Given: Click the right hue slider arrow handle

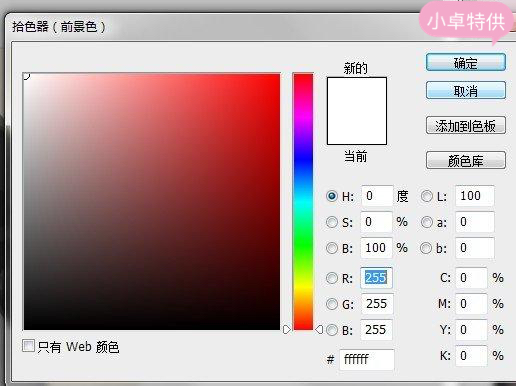Looking at the screenshot, I should click(x=319, y=330).
